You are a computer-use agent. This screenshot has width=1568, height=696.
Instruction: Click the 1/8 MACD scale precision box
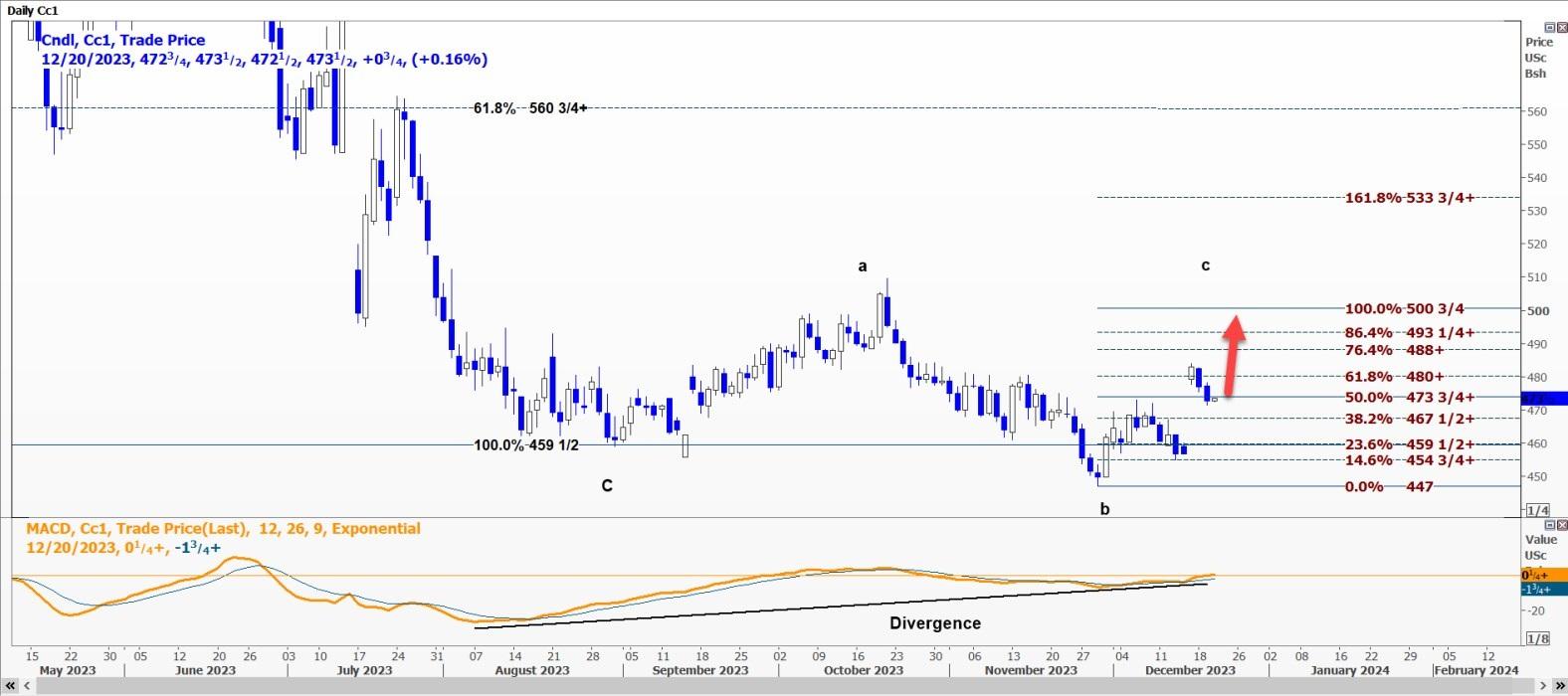click(1538, 638)
